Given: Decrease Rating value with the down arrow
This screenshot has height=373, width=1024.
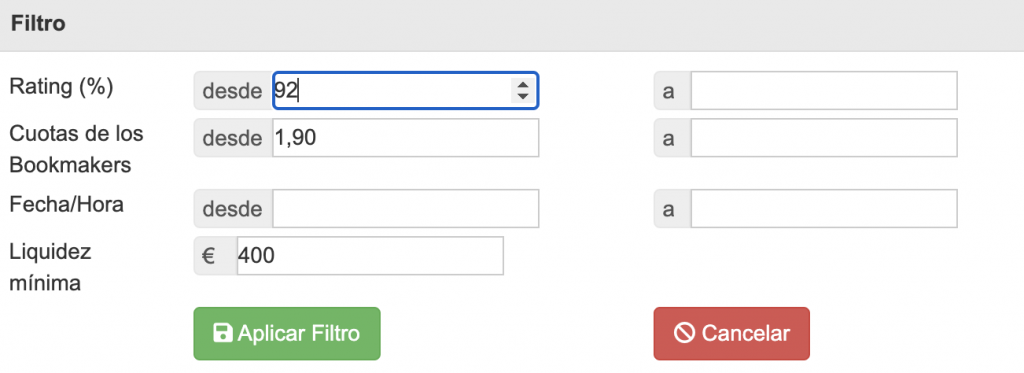Looking at the screenshot, I should (x=522, y=96).
